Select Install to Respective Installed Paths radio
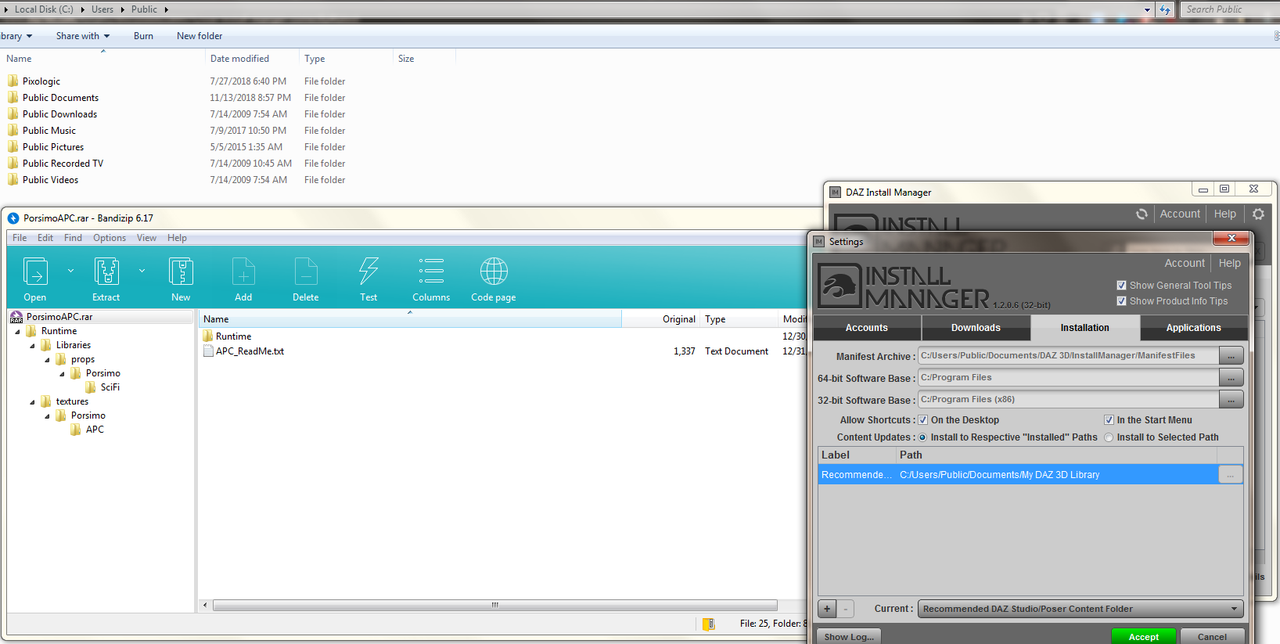1280x644 pixels. pyautogui.click(x=923, y=437)
